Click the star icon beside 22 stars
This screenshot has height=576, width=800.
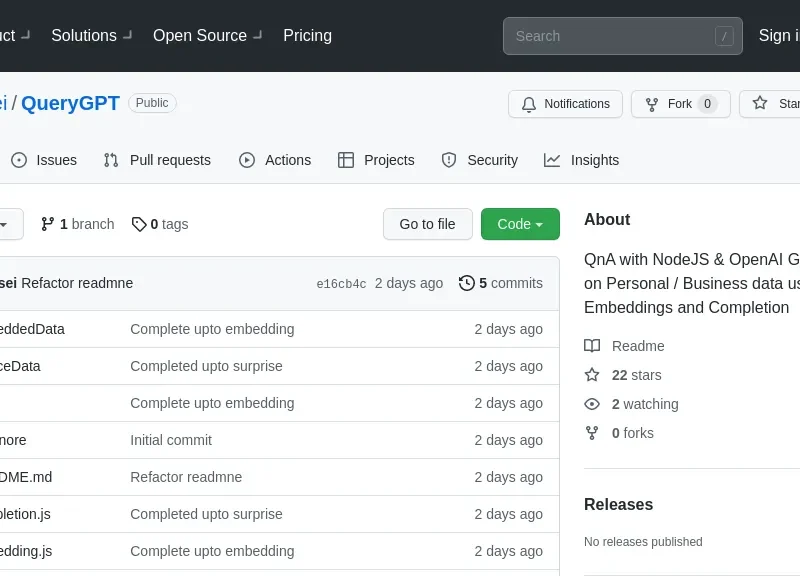pyautogui.click(x=592, y=375)
